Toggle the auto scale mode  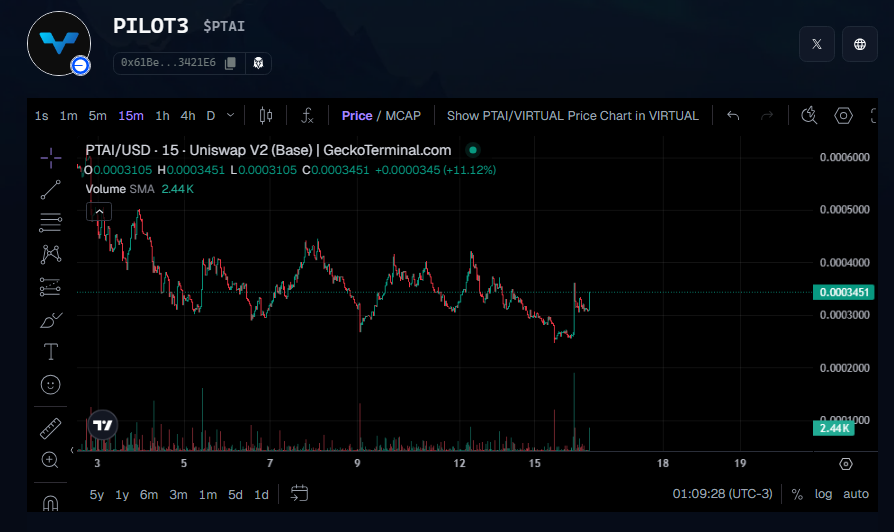coord(856,494)
